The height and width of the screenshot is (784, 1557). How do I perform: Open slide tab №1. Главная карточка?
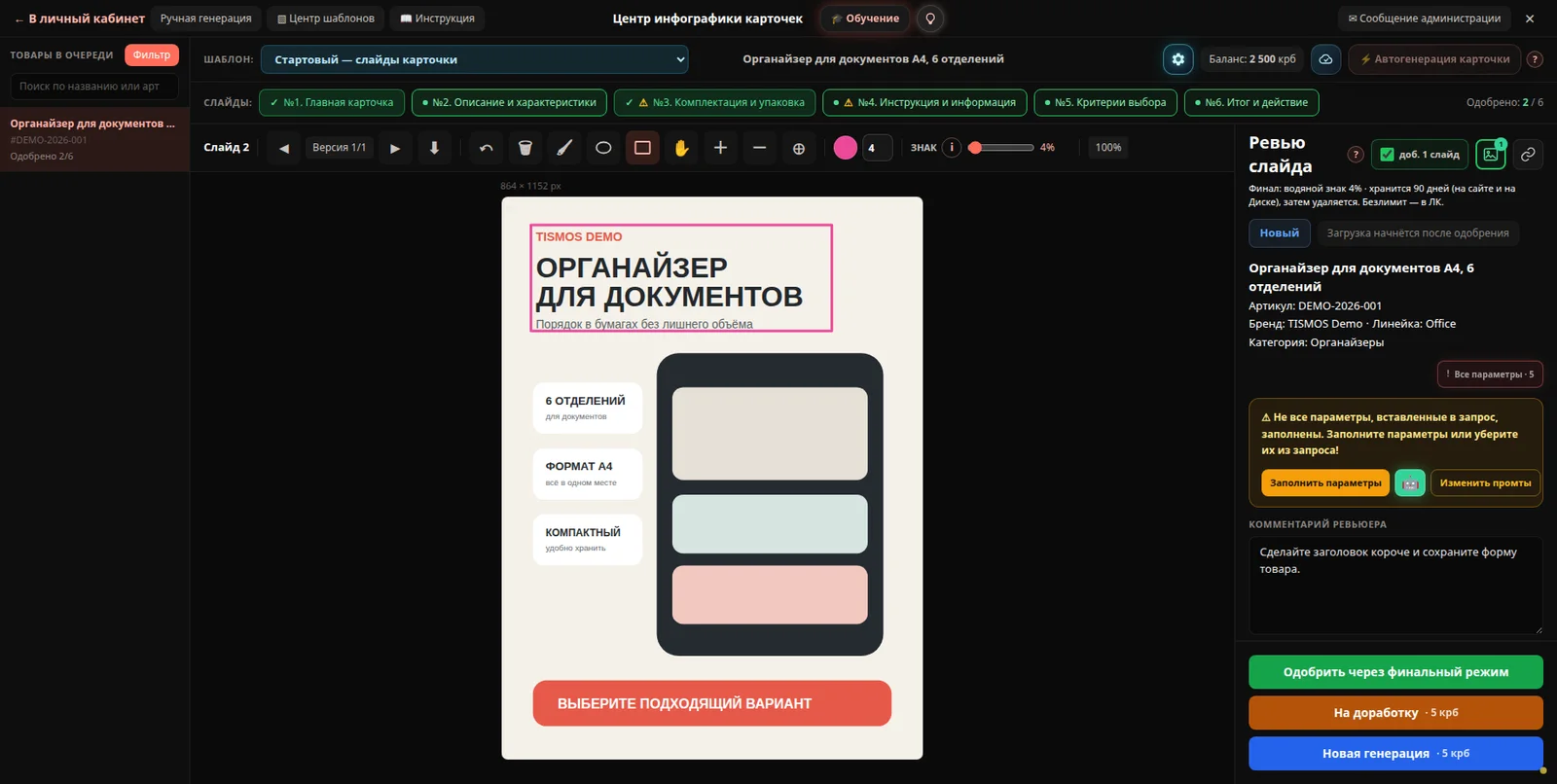332,102
